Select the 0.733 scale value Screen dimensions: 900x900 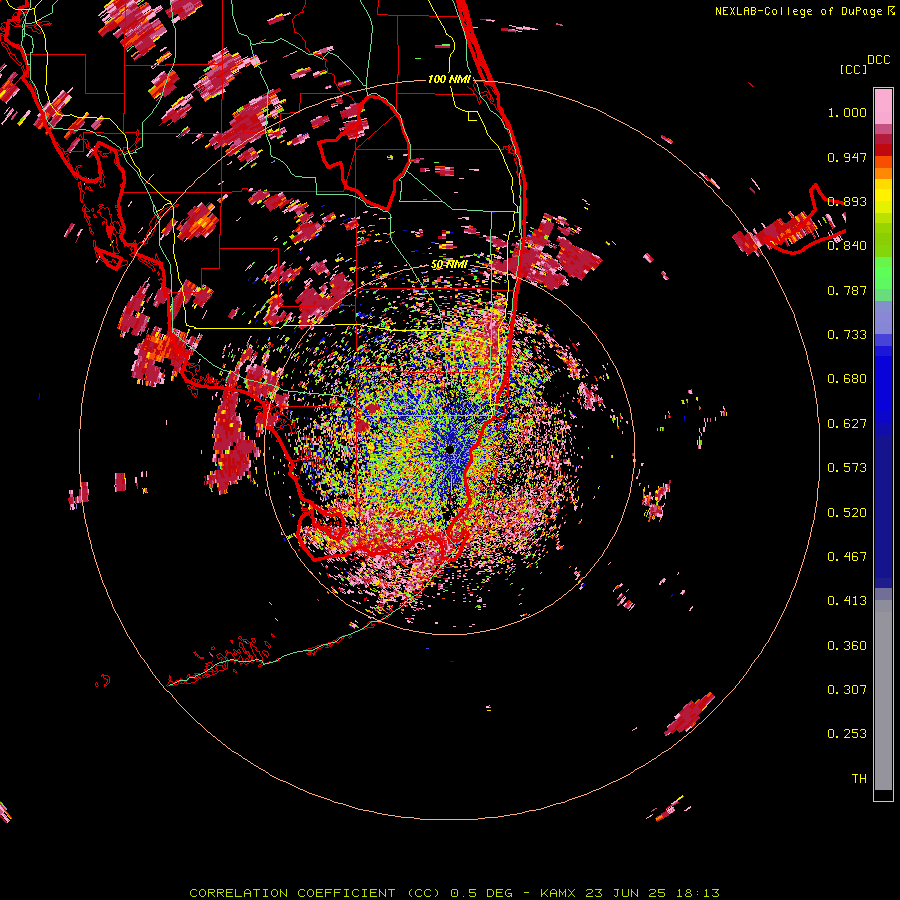[847, 335]
